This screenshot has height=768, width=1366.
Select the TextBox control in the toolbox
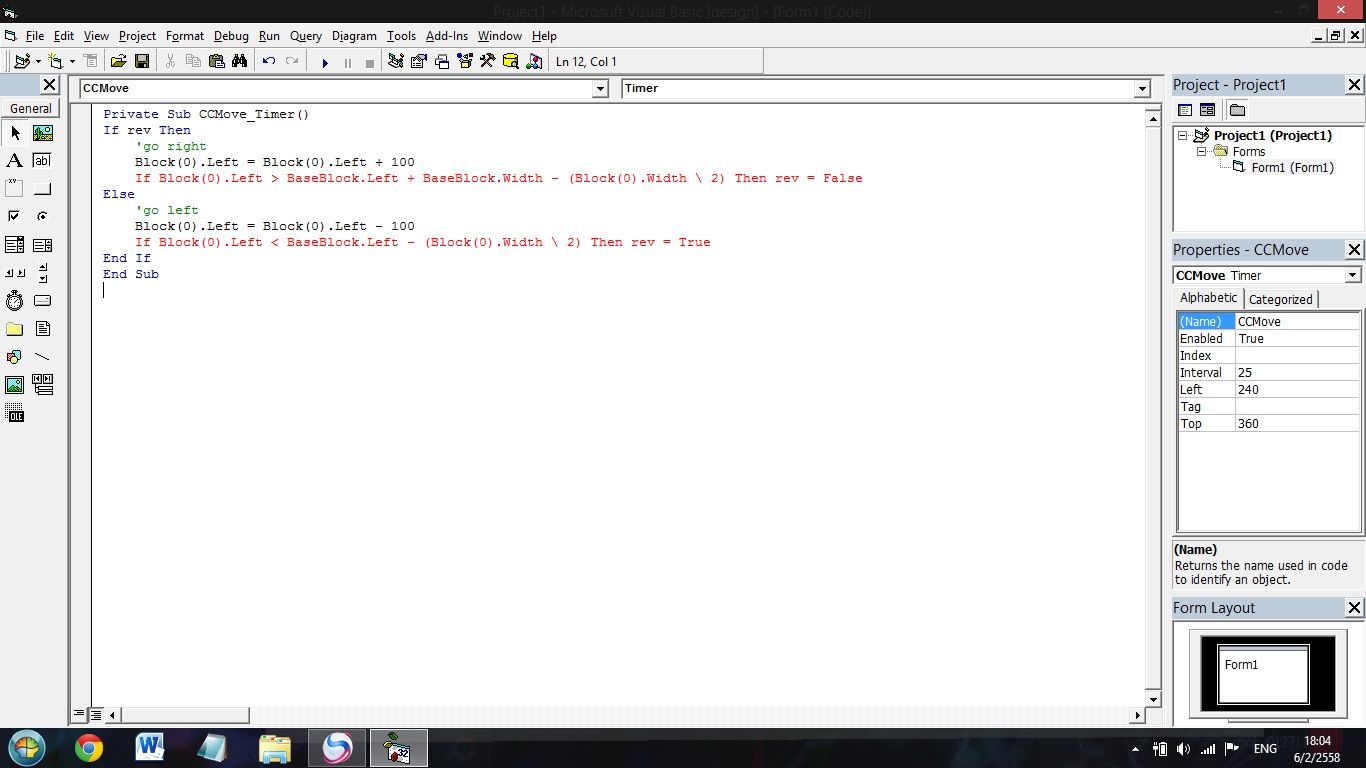[42, 161]
